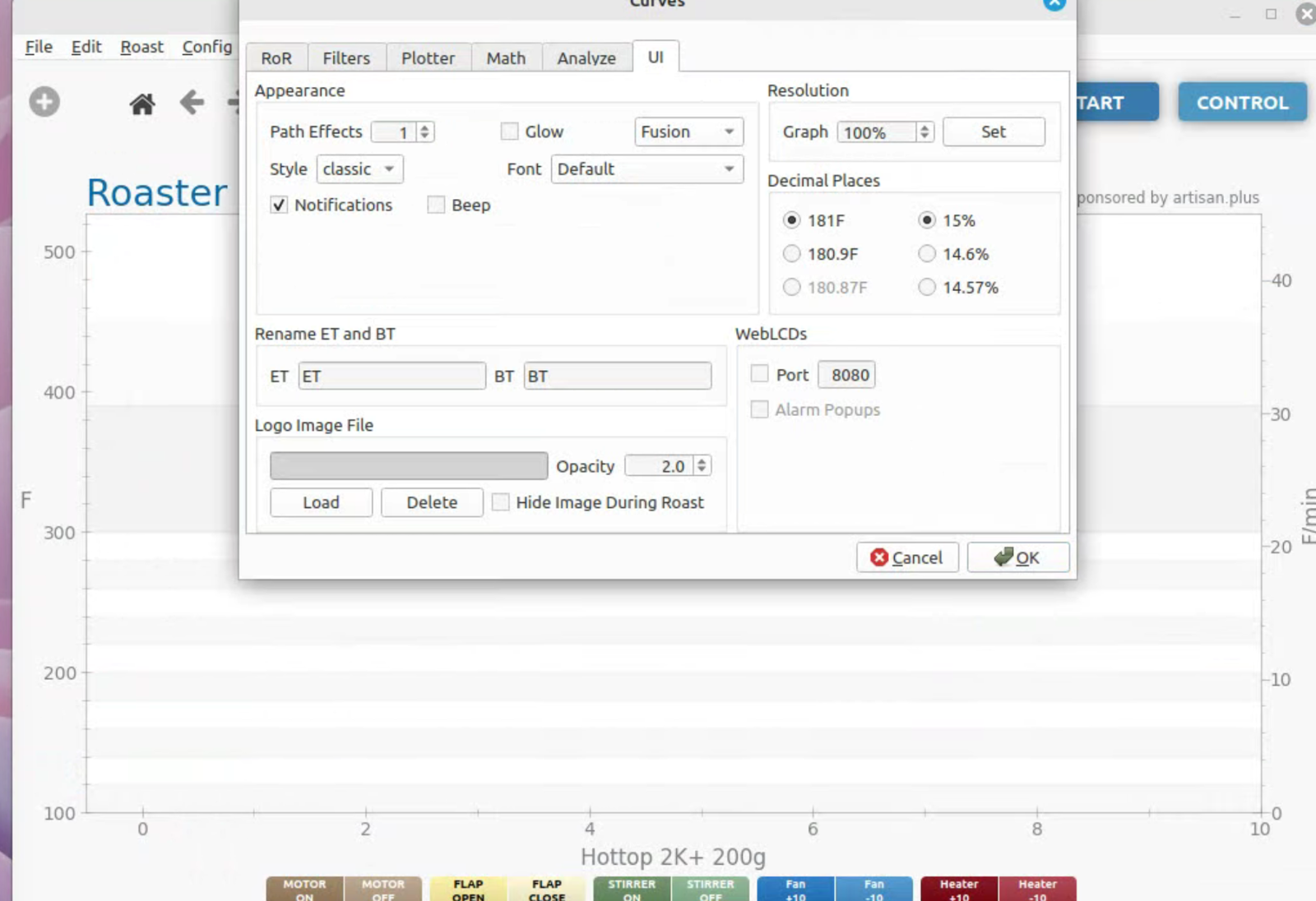This screenshot has height=901, width=1316.
Task: Expand the Font Default dropdown
Action: coord(646,169)
